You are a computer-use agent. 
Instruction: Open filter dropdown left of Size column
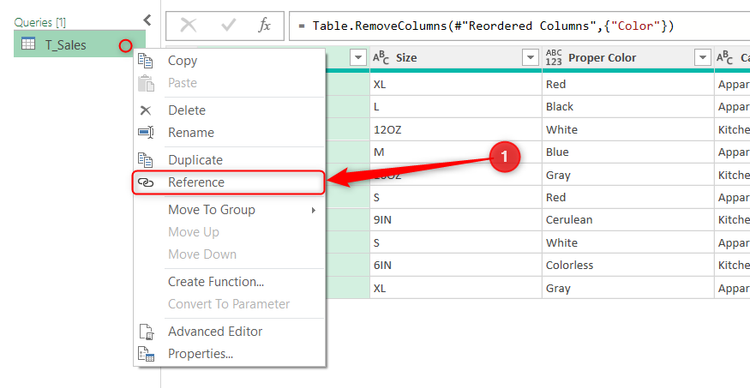(358, 58)
